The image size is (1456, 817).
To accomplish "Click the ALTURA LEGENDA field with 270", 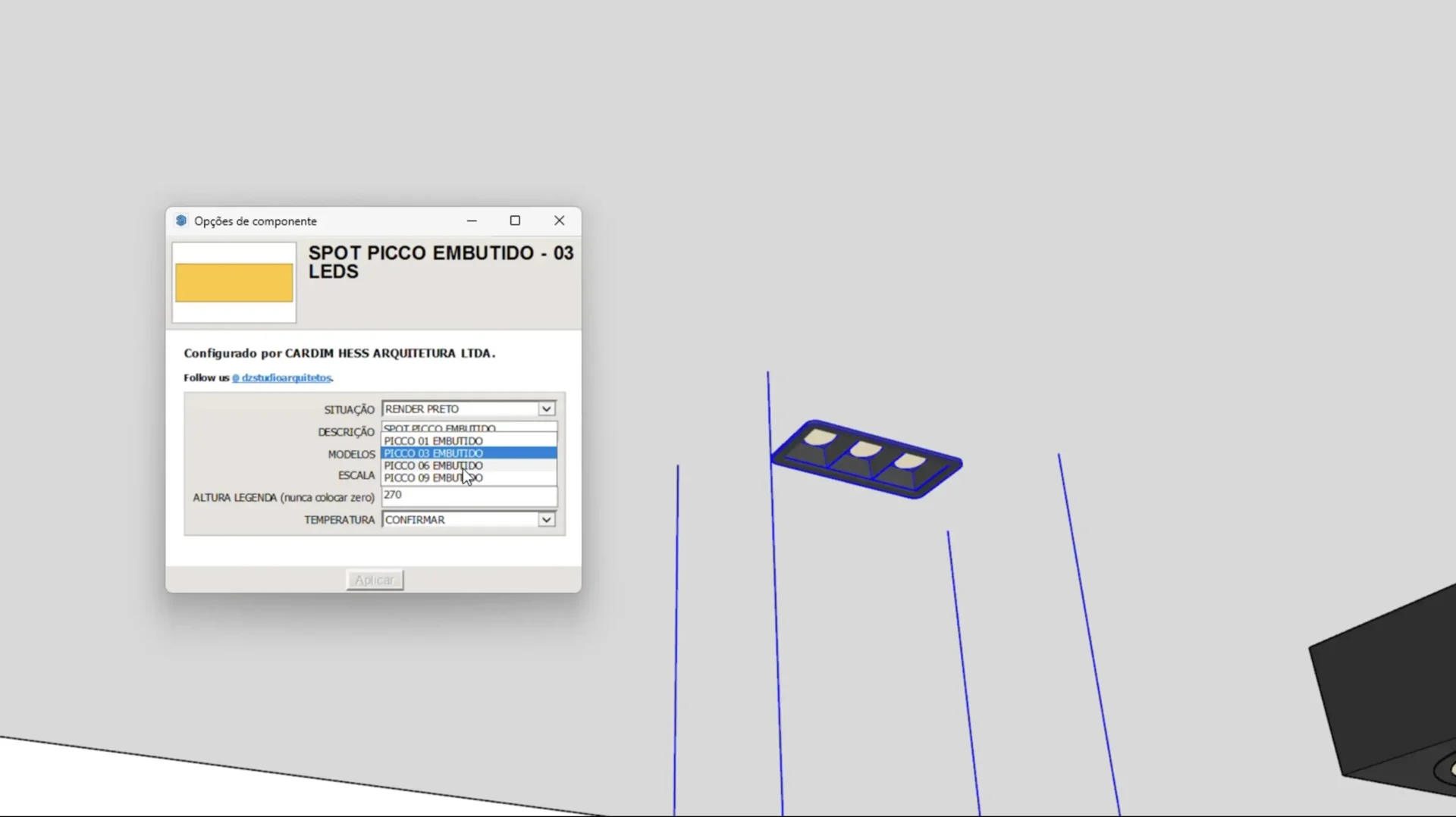I will pos(469,496).
